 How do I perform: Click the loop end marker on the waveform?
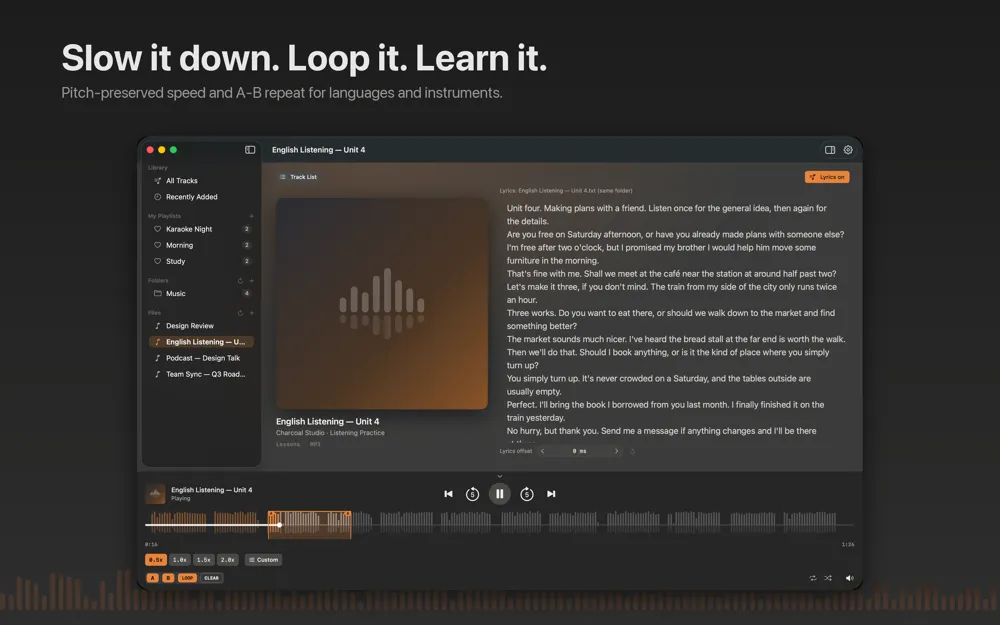[348, 514]
